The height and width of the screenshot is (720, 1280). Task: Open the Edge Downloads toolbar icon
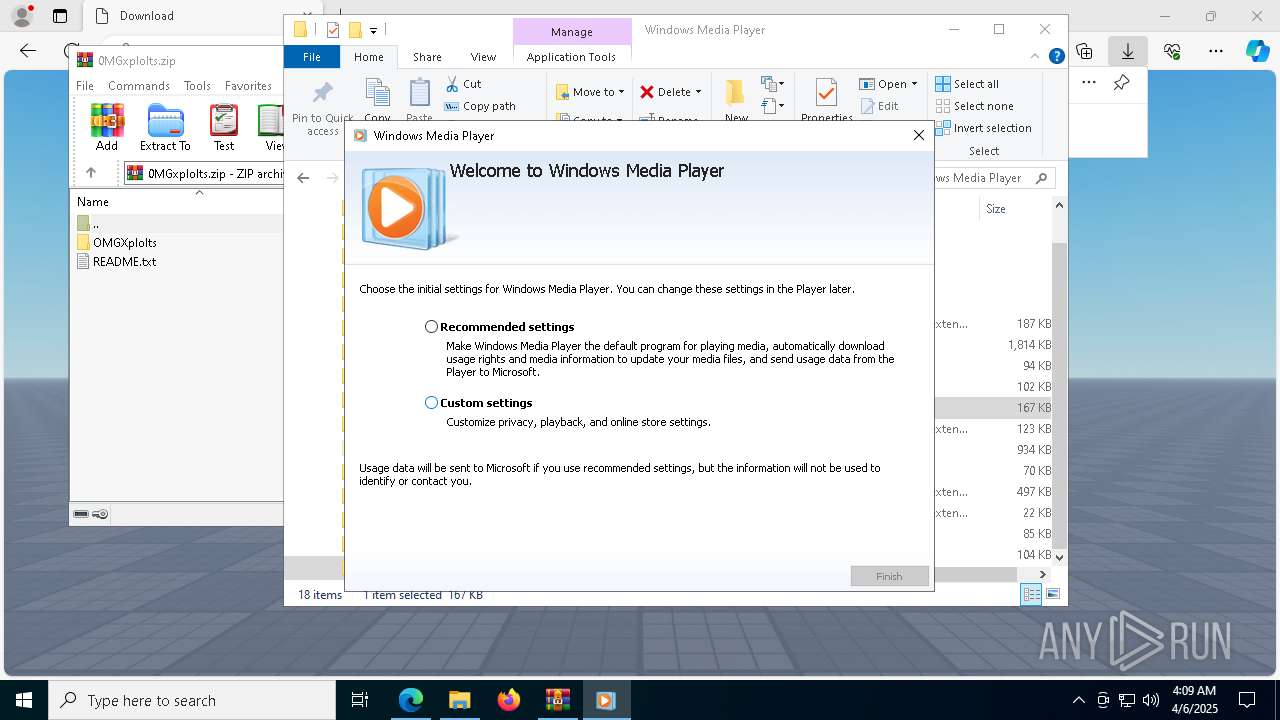1128,51
